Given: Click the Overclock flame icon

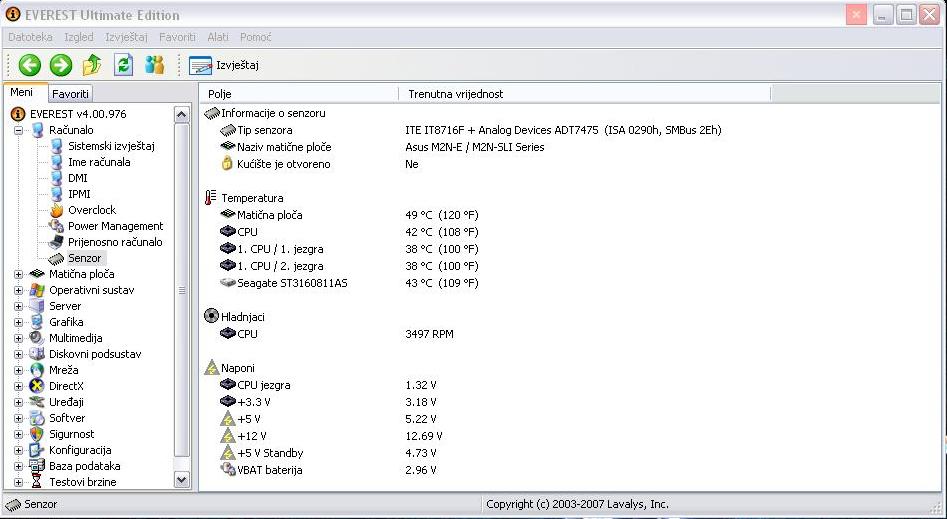Looking at the screenshot, I should (56, 210).
